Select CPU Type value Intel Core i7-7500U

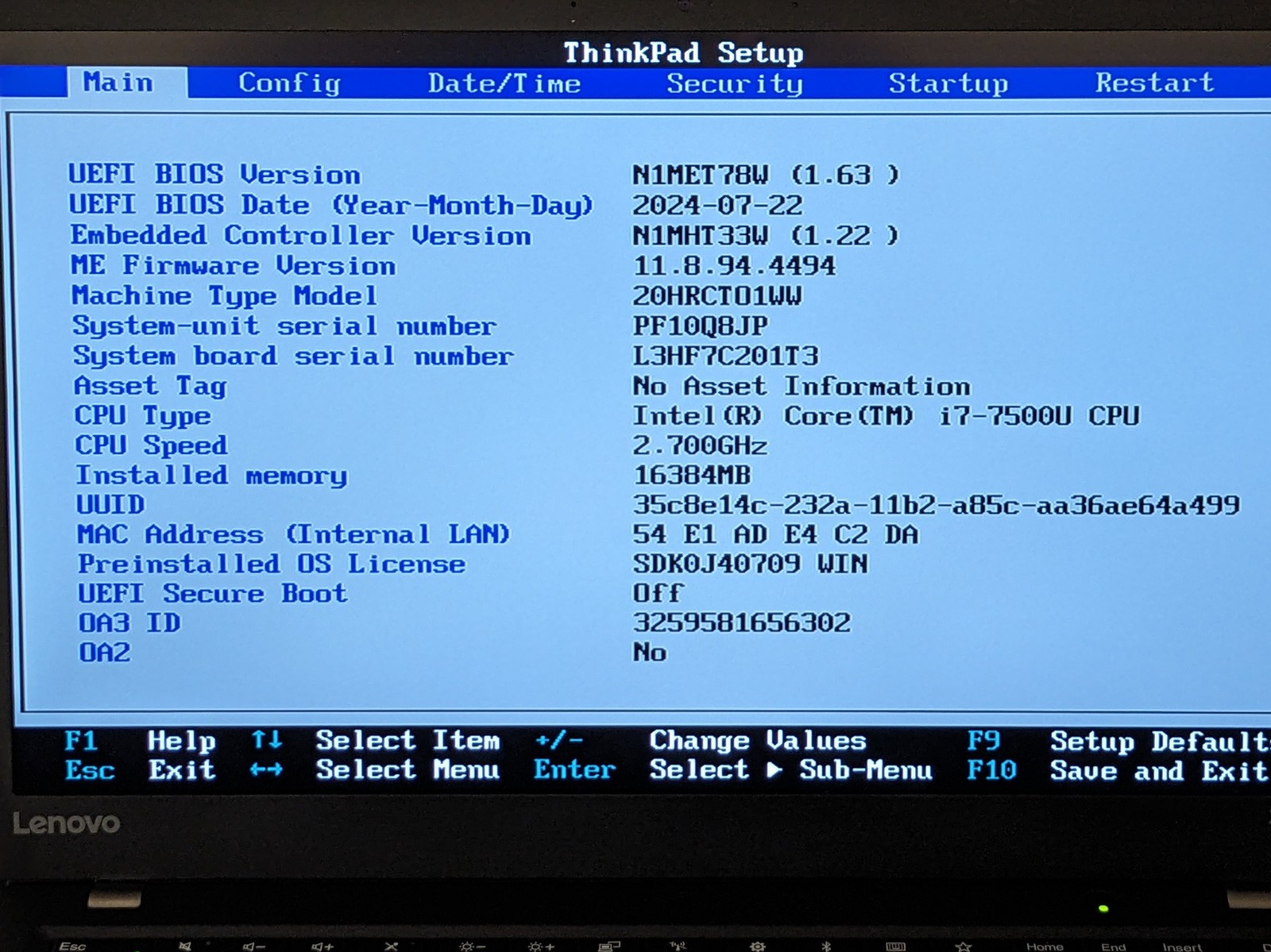(x=886, y=416)
